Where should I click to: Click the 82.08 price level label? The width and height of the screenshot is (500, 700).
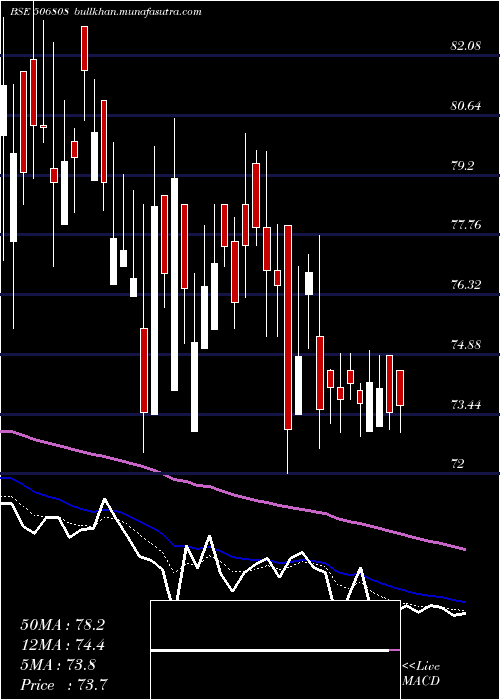pyautogui.click(x=466, y=46)
